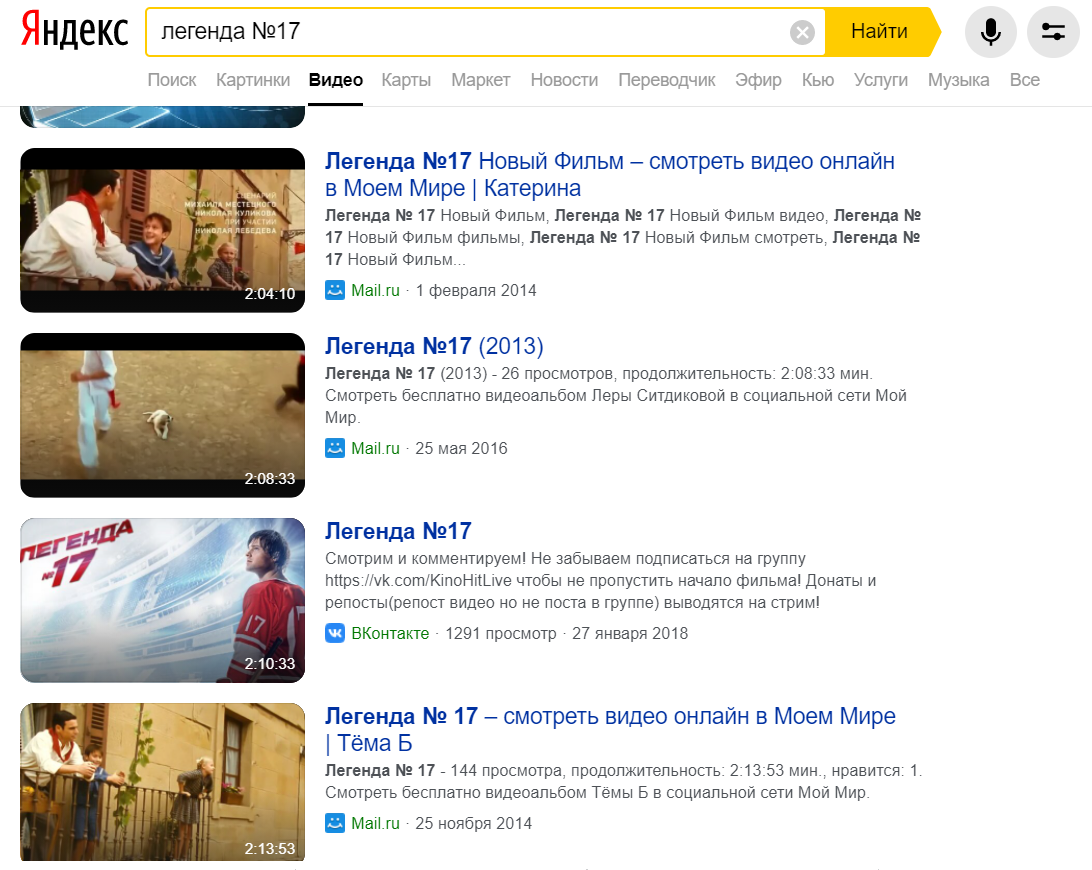Open link Легенда №17 (2013)
This screenshot has width=1092, height=870.
click(x=434, y=346)
